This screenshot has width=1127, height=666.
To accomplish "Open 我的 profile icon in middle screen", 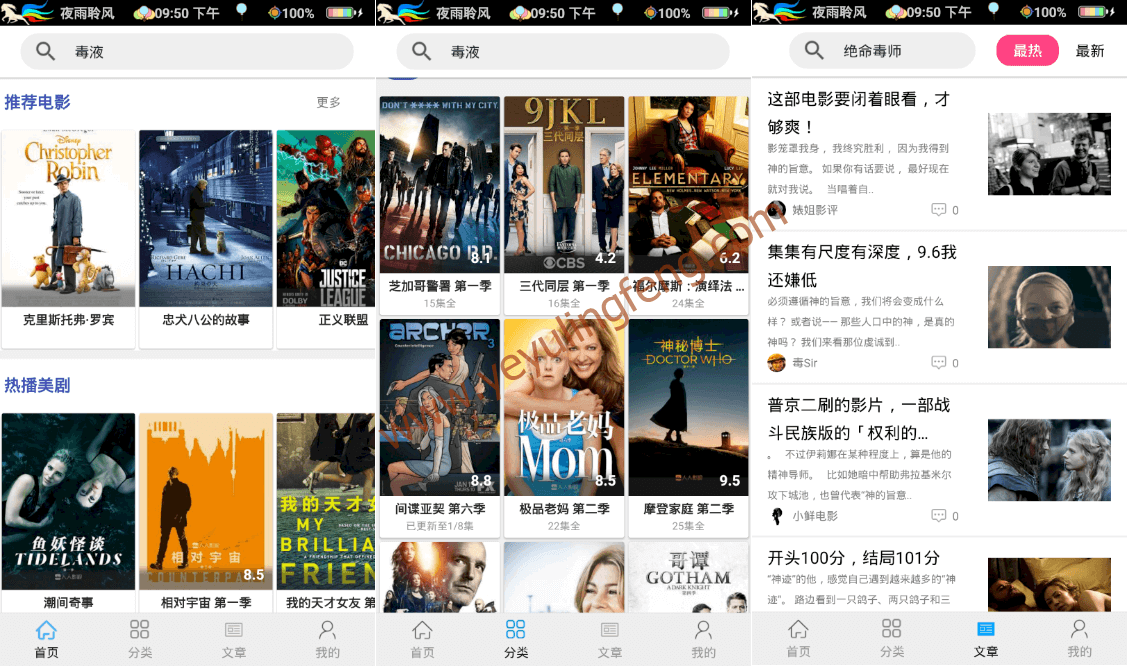I will coord(703,630).
